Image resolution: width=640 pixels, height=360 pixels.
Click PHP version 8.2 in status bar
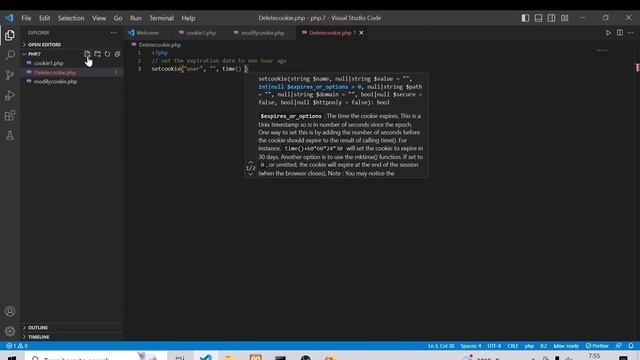(544, 346)
